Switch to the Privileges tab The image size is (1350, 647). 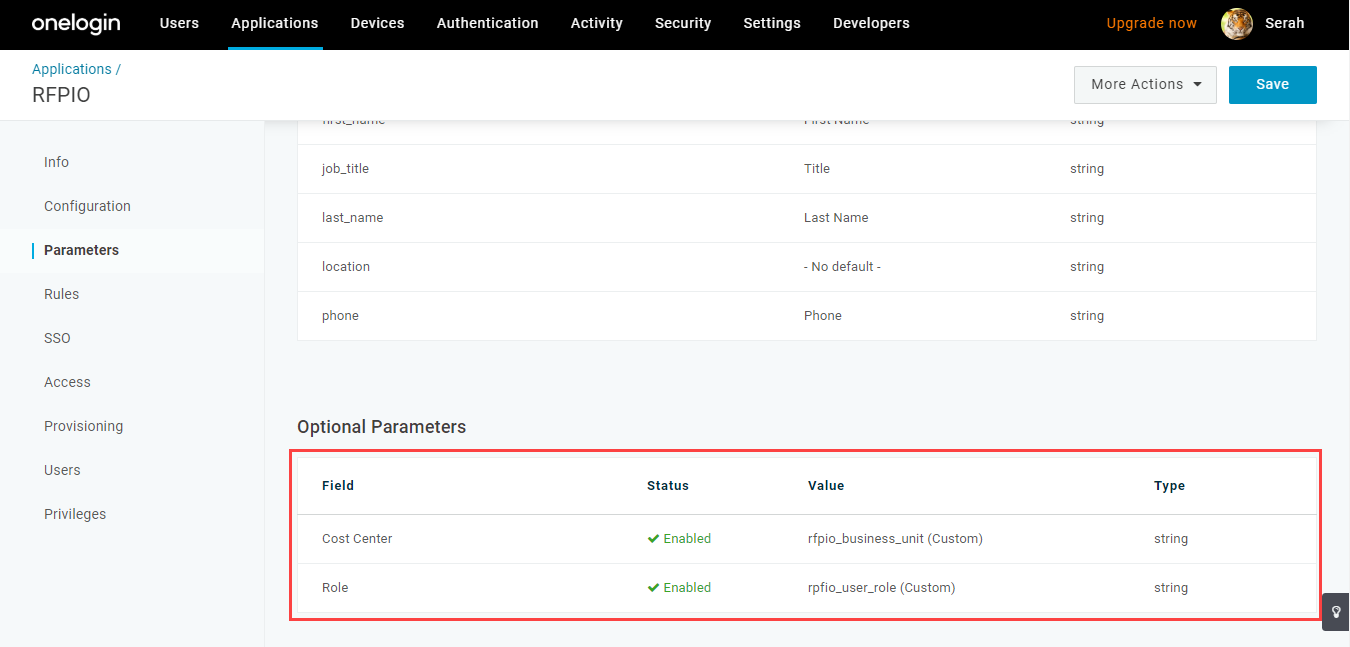coord(75,514)
